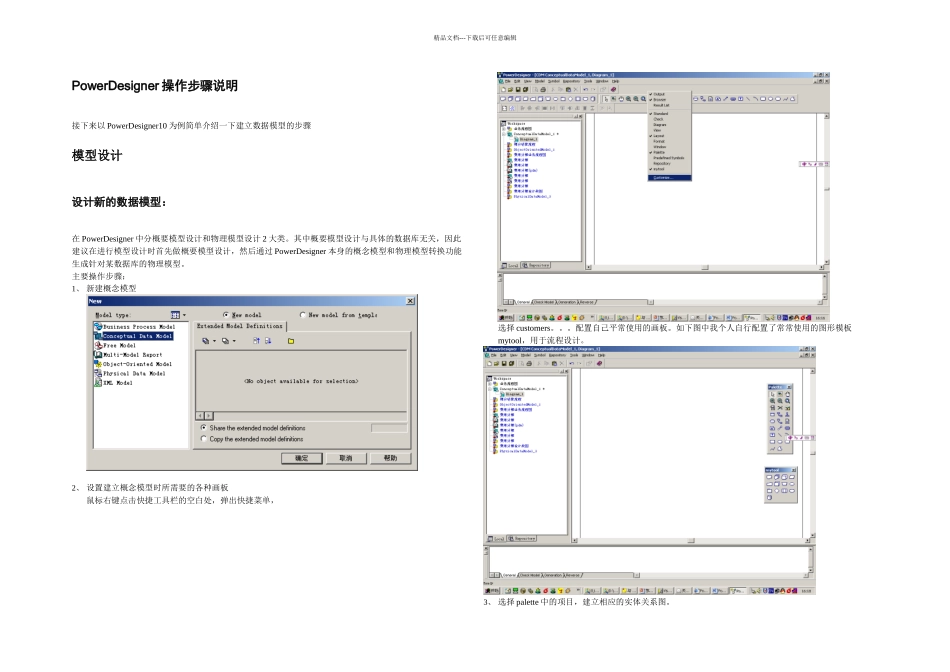This screenshot has height=672, width=950.
Task: Choose XML Model in the model type list
Action: pyautogui.click(x=113, y=383)
